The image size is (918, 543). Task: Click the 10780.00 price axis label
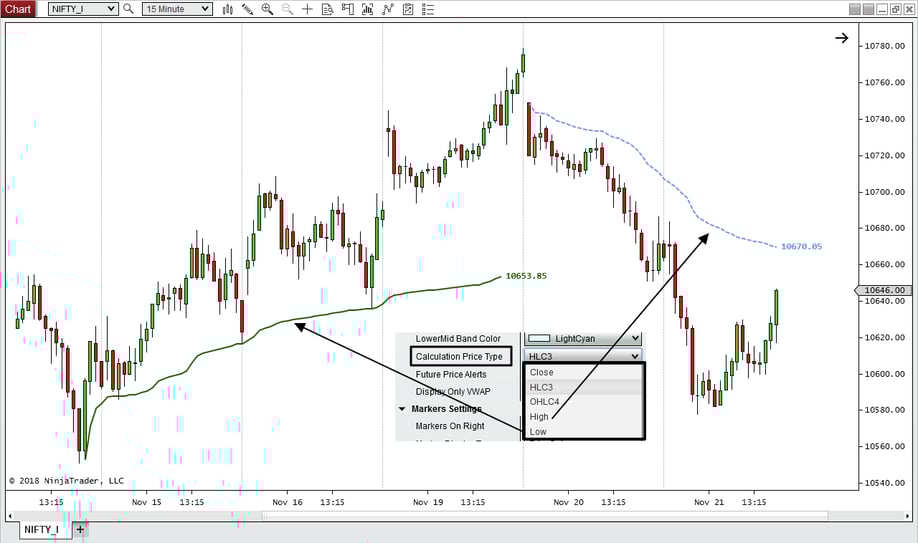coord(885,46)
